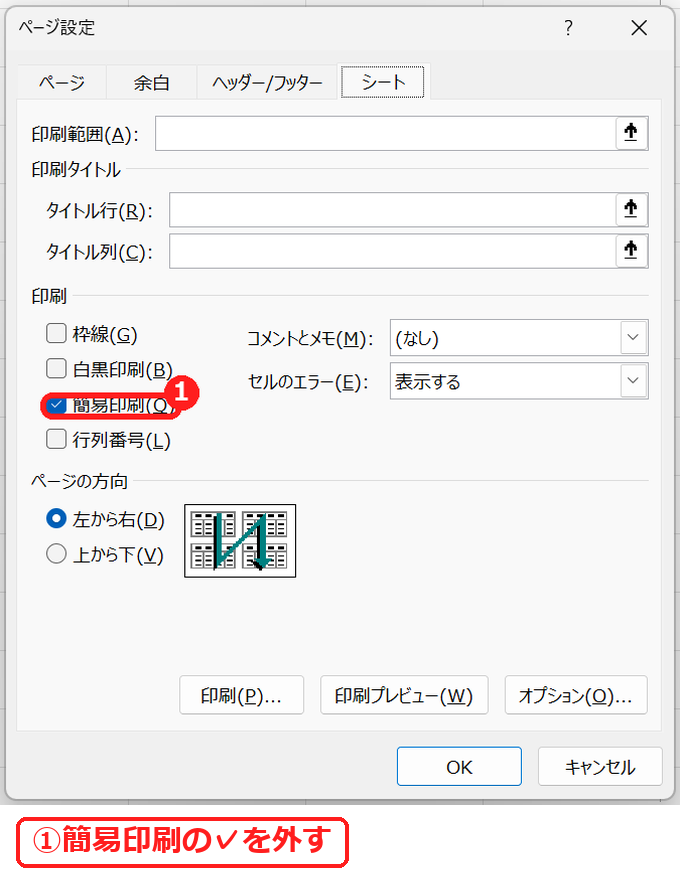
Task: Select the シート tab
Action: [383, 81]
